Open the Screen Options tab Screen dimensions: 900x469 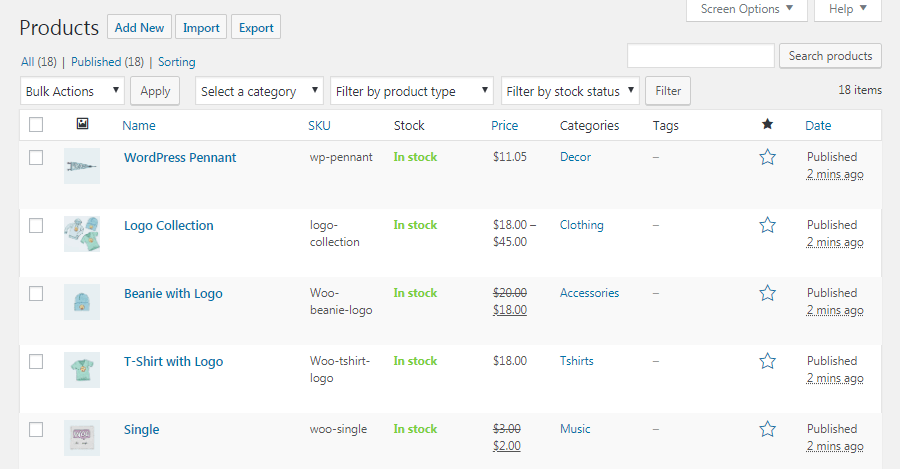click(x=746, y=9)
